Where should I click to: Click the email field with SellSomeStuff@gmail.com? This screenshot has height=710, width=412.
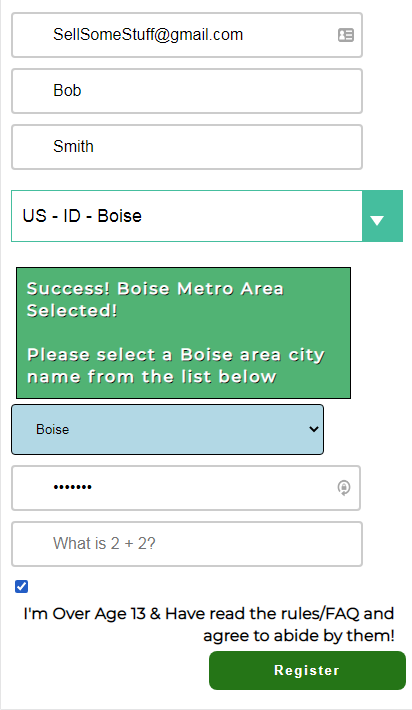(x=187, y=35)
